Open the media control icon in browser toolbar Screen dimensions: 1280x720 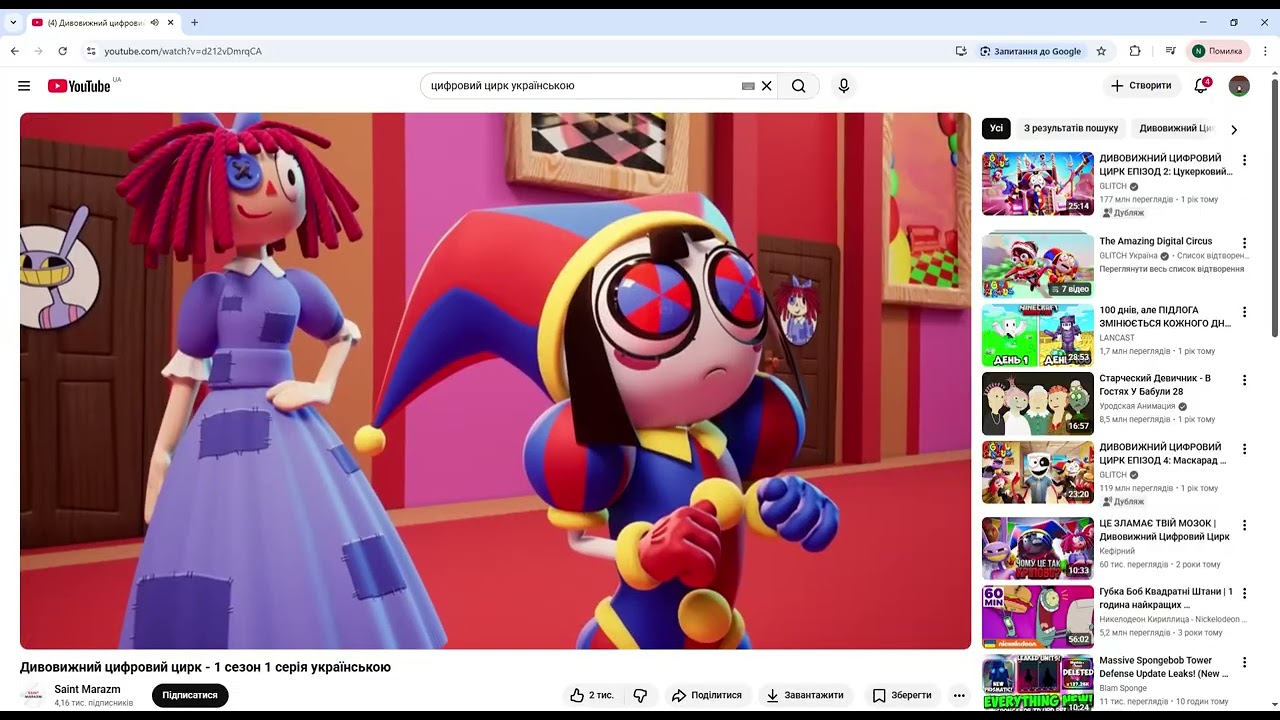point(1170,51)
